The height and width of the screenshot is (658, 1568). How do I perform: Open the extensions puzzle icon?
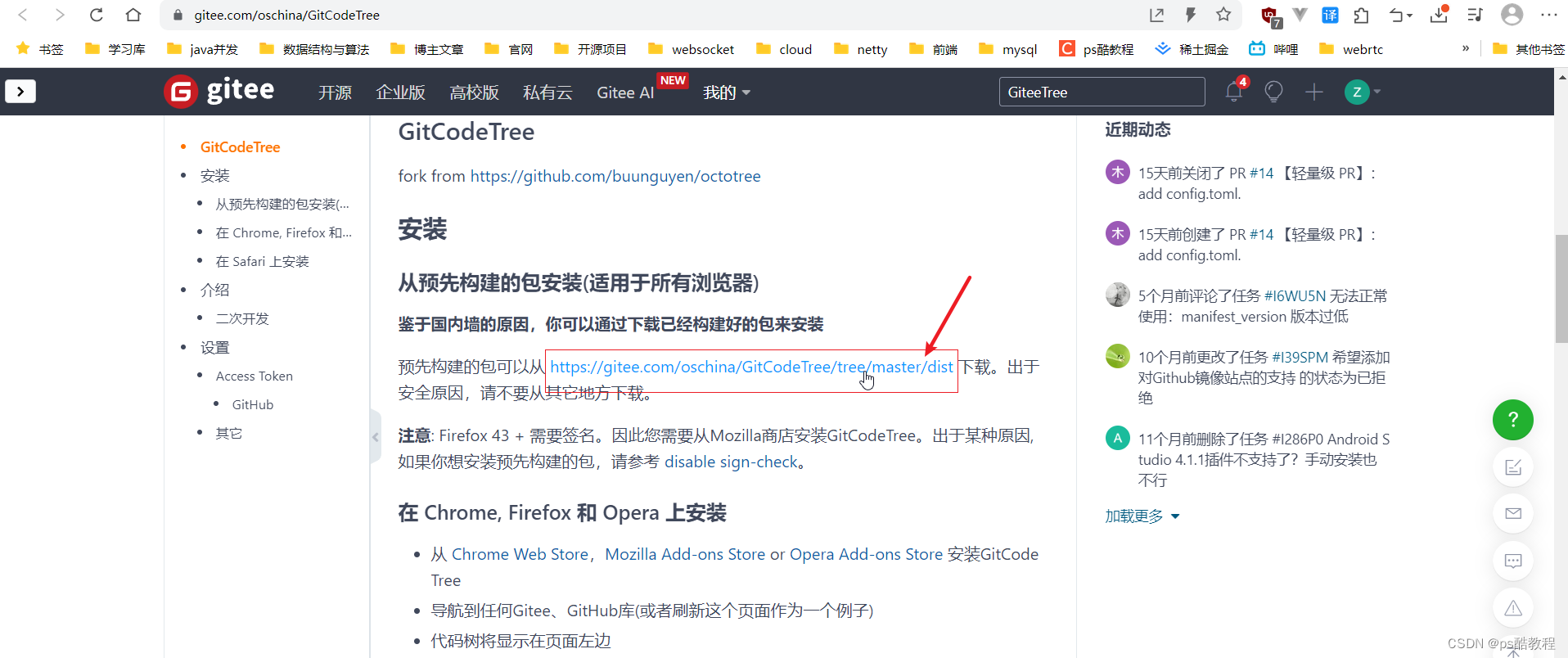1361,15
